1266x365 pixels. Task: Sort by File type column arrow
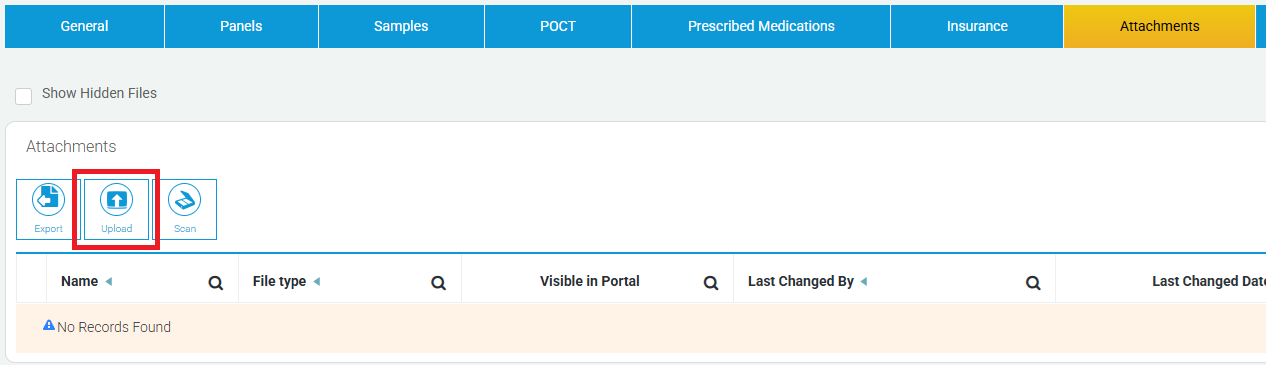[x=316, y=282]
